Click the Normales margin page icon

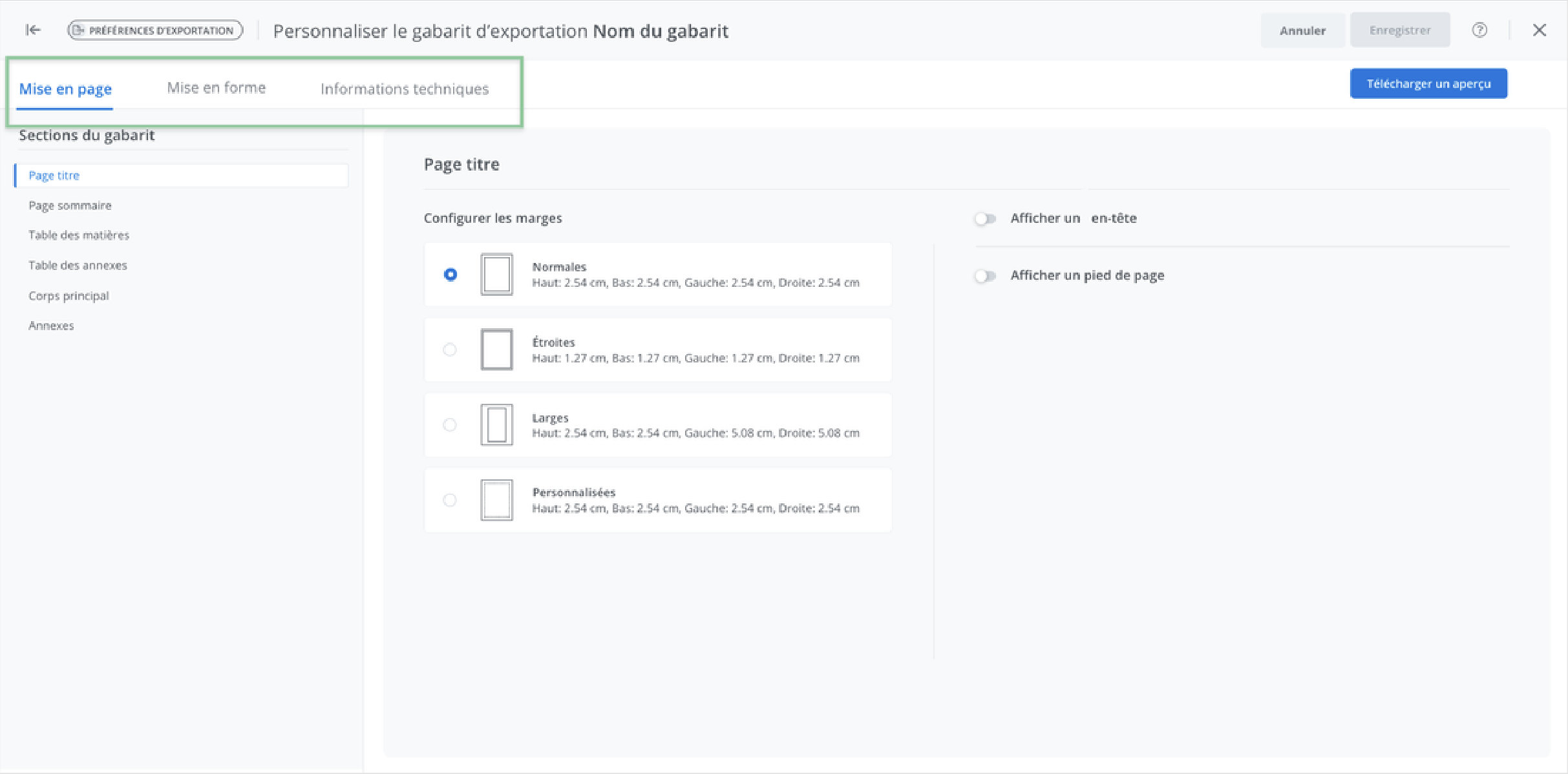tap(496, 275)
